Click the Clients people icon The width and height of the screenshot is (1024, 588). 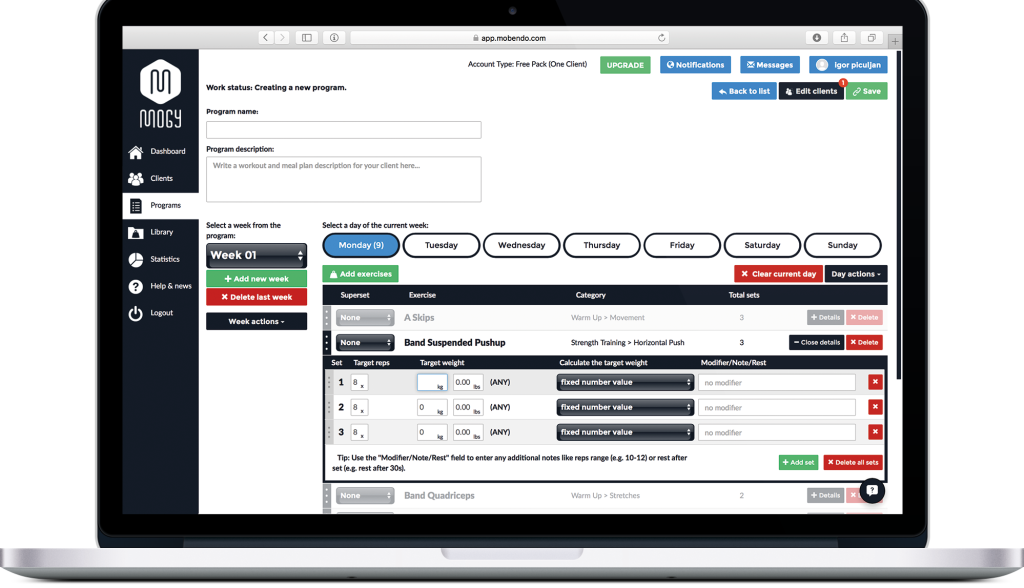(135, 179)
